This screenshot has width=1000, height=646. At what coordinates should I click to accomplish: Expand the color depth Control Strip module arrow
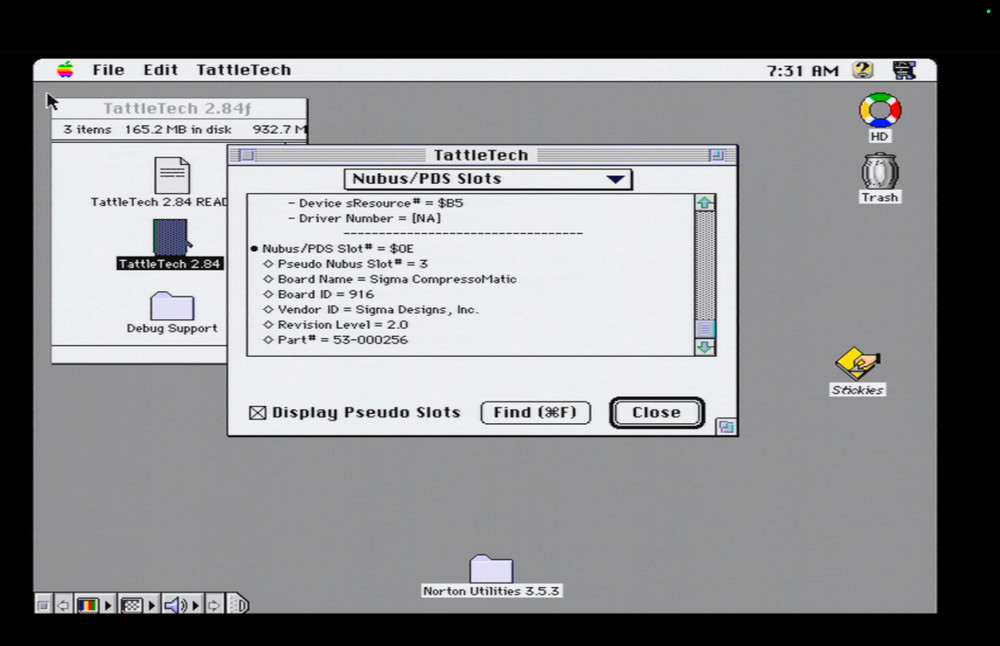point(108,605)
